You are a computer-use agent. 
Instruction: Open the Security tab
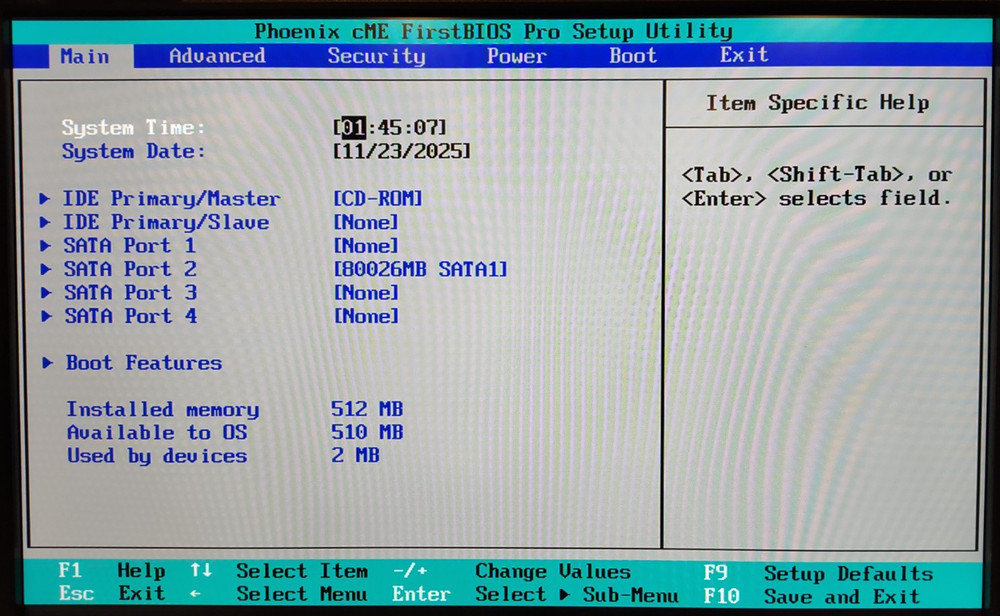coord(376,56)
